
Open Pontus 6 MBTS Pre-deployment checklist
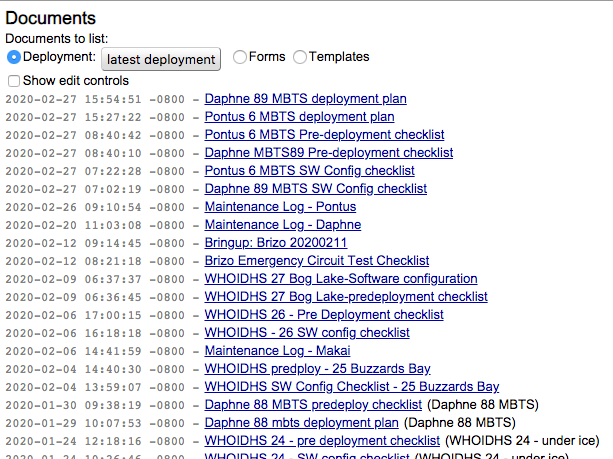[x=324, y=135]
